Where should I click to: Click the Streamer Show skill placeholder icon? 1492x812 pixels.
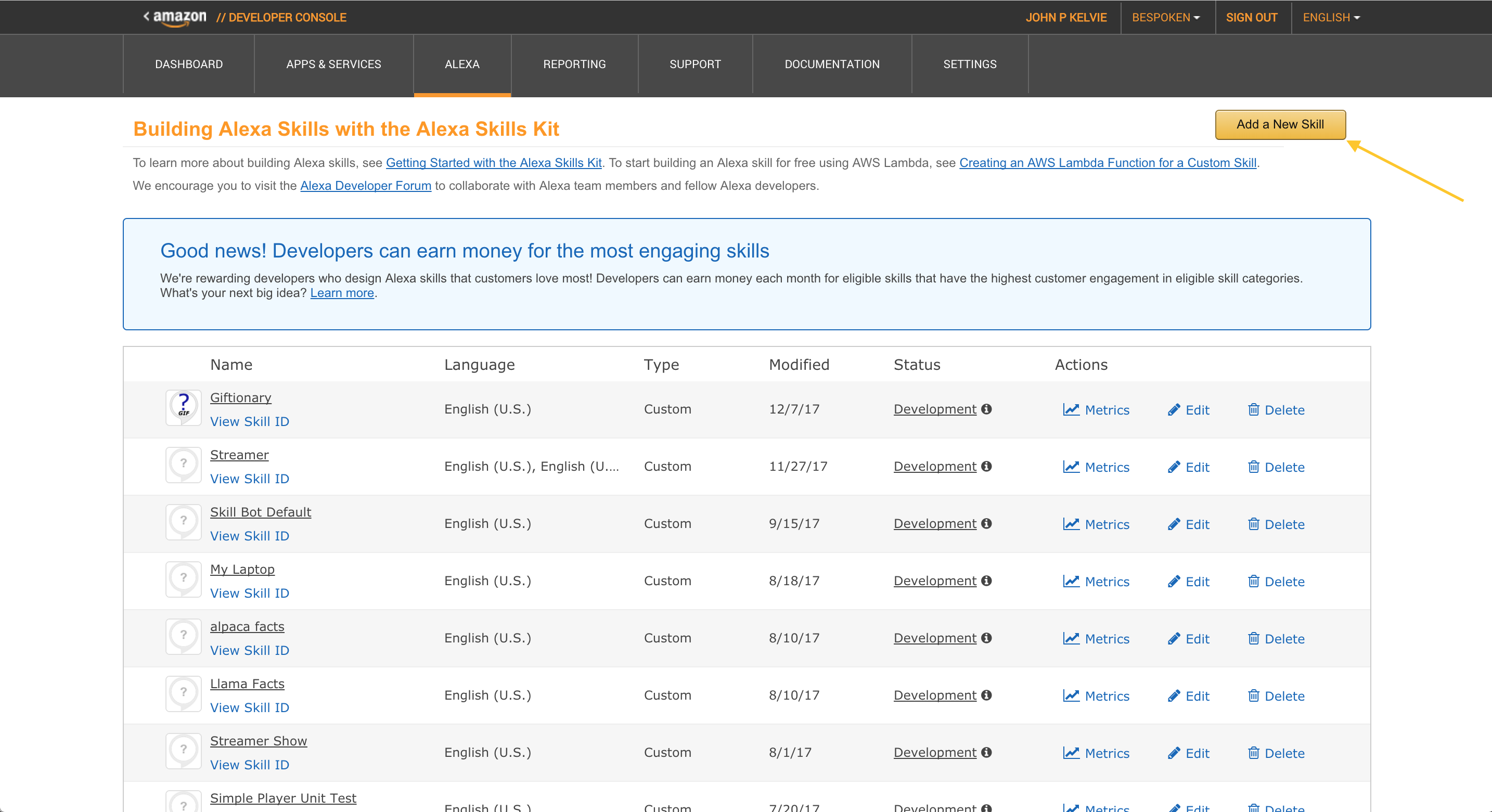(183, 751)
